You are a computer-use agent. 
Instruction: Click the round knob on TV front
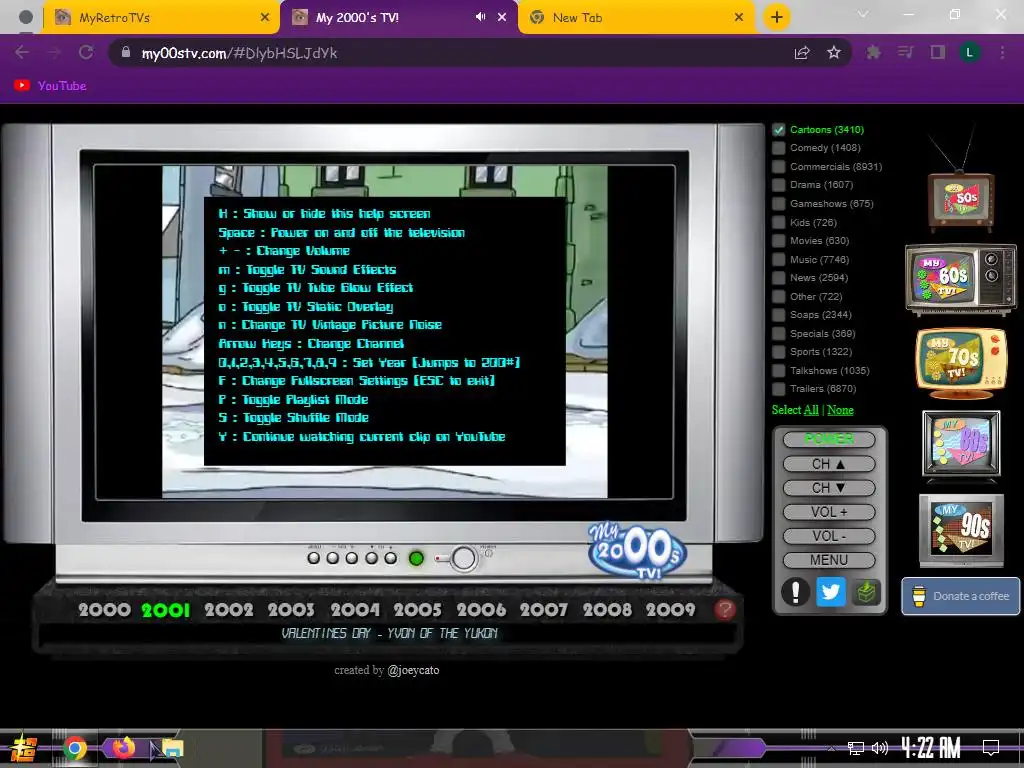(x=464, y=558)
